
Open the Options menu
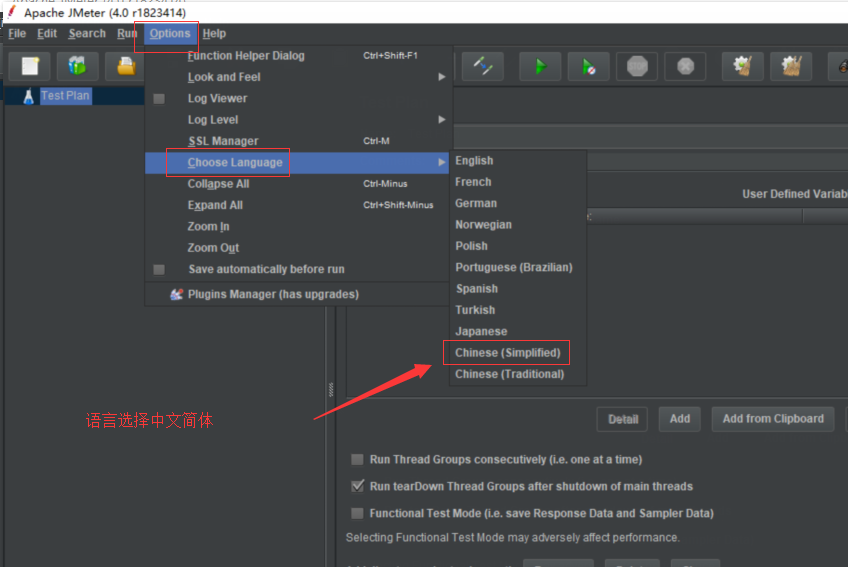[x=170, y=34]
